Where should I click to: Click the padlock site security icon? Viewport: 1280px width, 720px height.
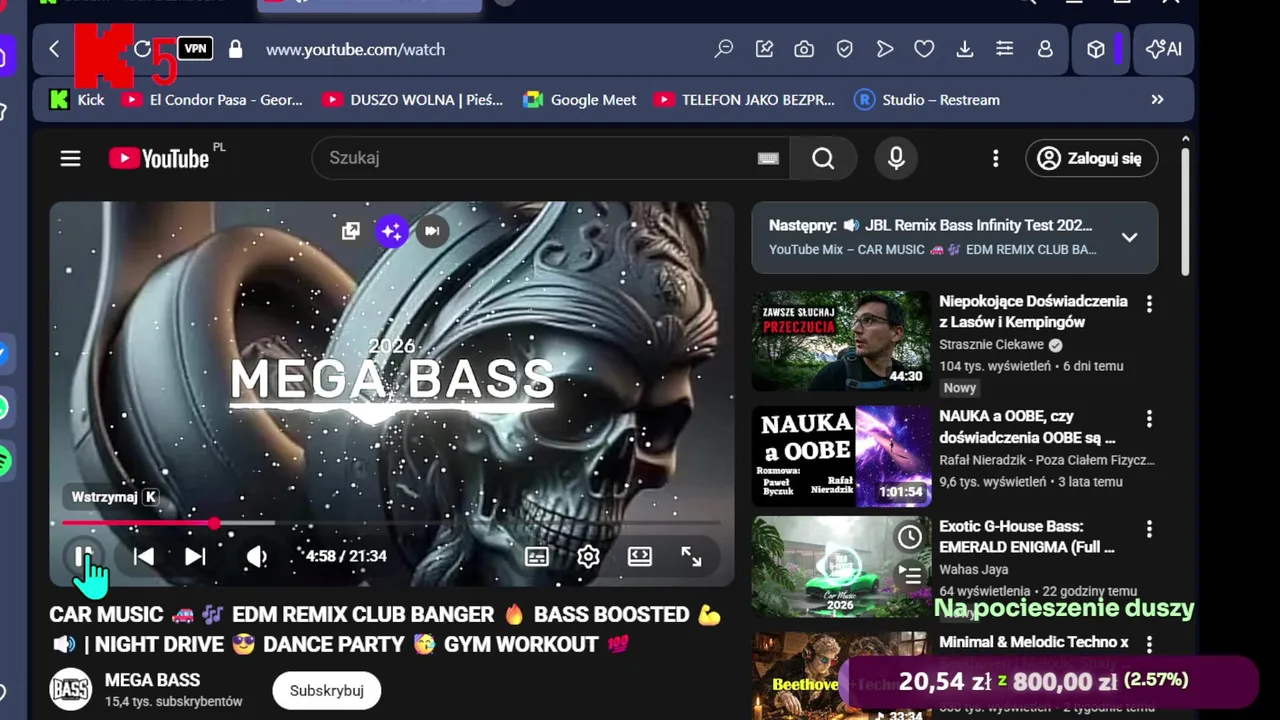pyautogui.click(x=236, y=49)
